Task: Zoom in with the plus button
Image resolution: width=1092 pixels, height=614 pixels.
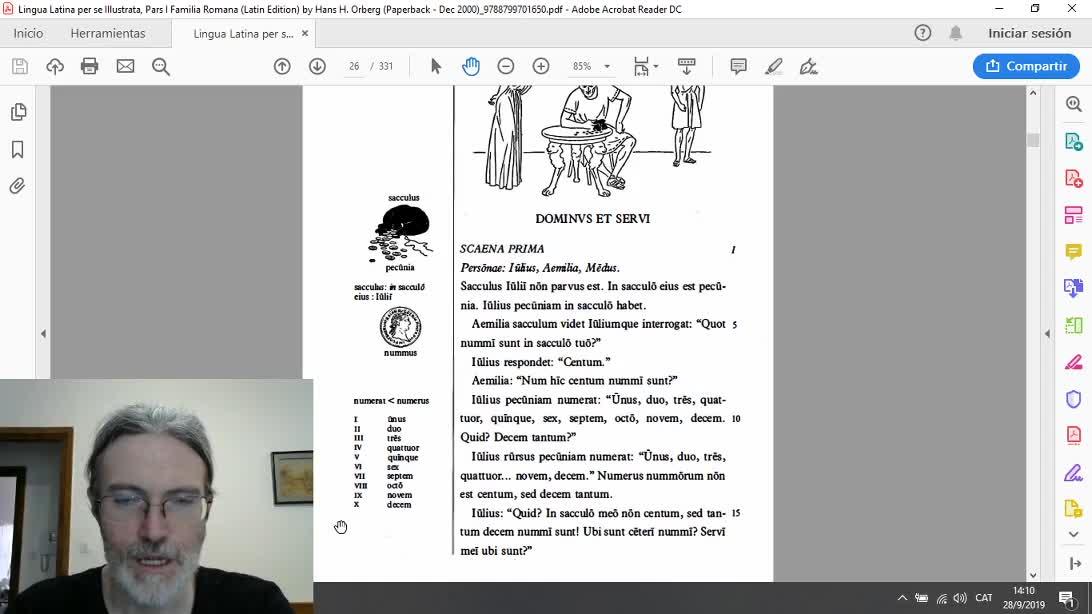Action: click(541, 66)
